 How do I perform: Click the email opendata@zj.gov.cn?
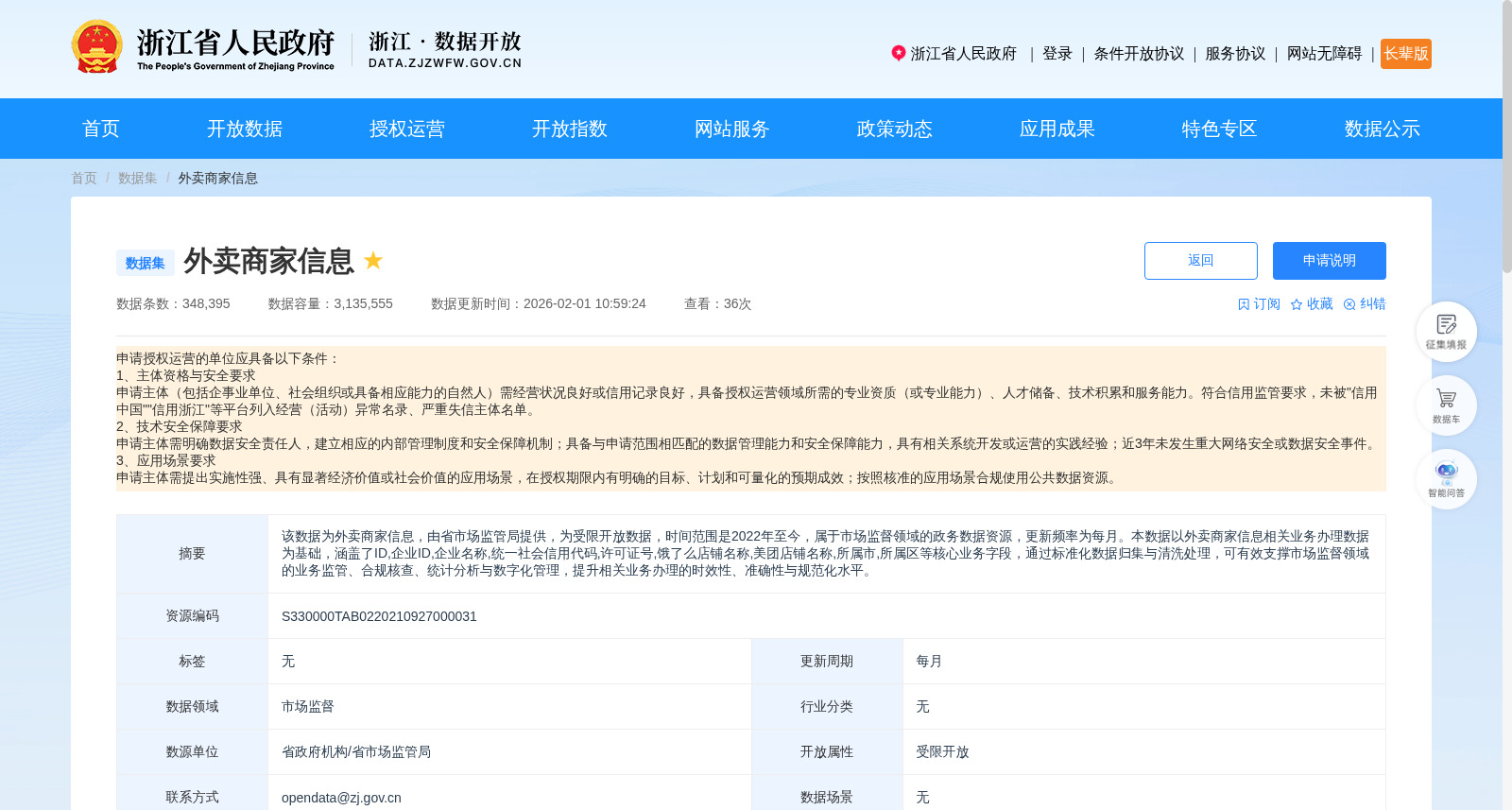click(x=341, y=798)
